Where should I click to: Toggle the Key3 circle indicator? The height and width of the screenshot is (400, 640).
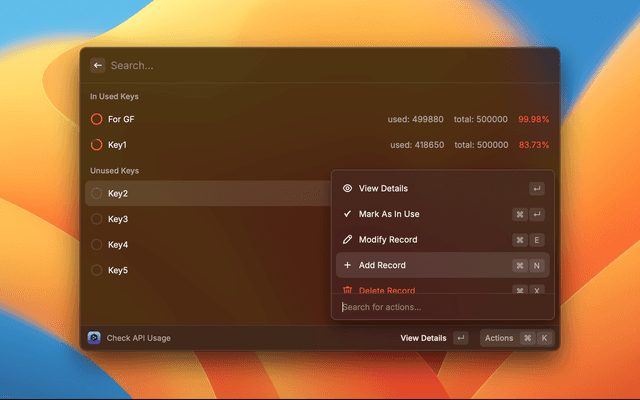[x=97, y=219]
